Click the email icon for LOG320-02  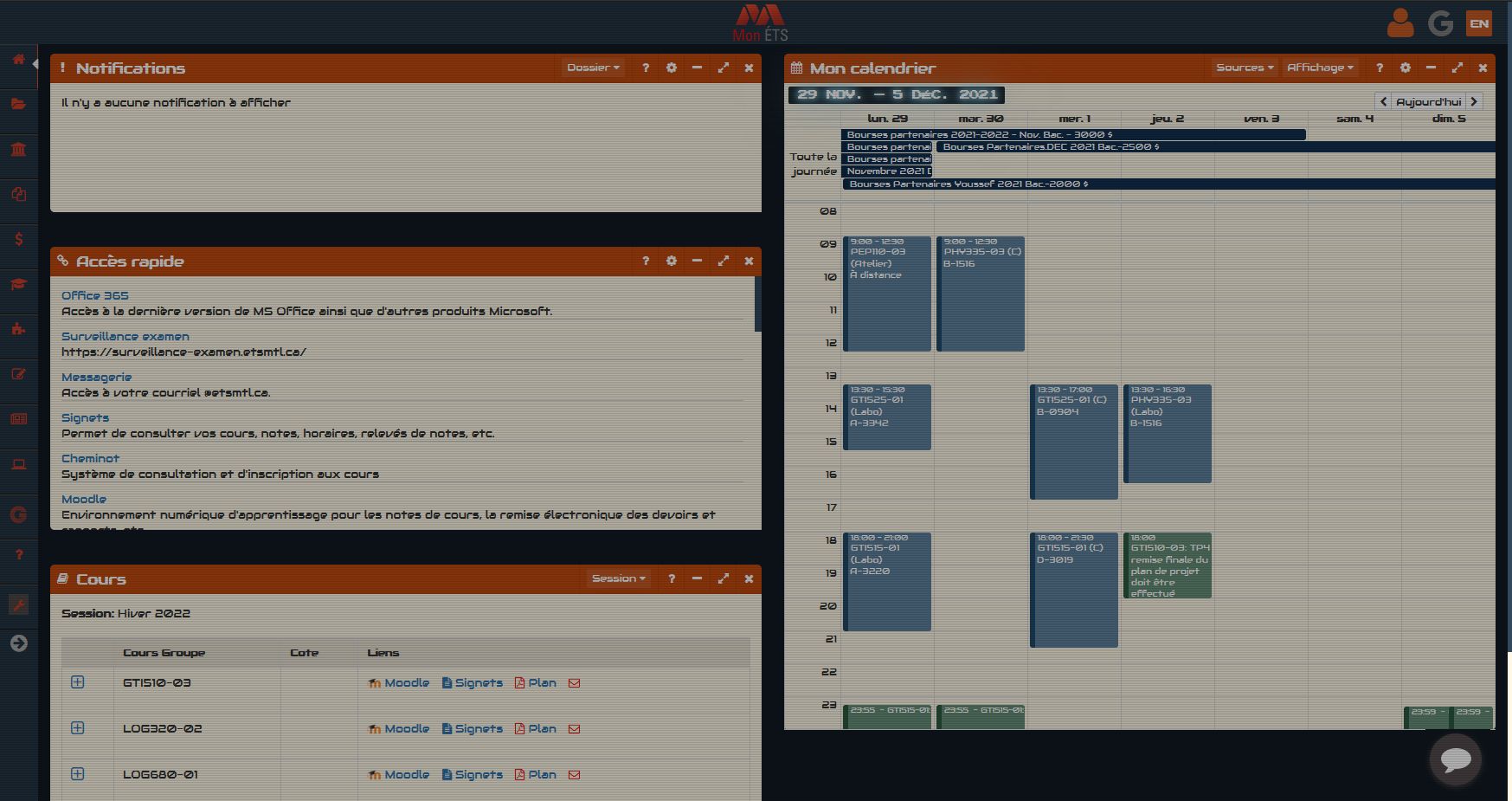pos(574,729)
